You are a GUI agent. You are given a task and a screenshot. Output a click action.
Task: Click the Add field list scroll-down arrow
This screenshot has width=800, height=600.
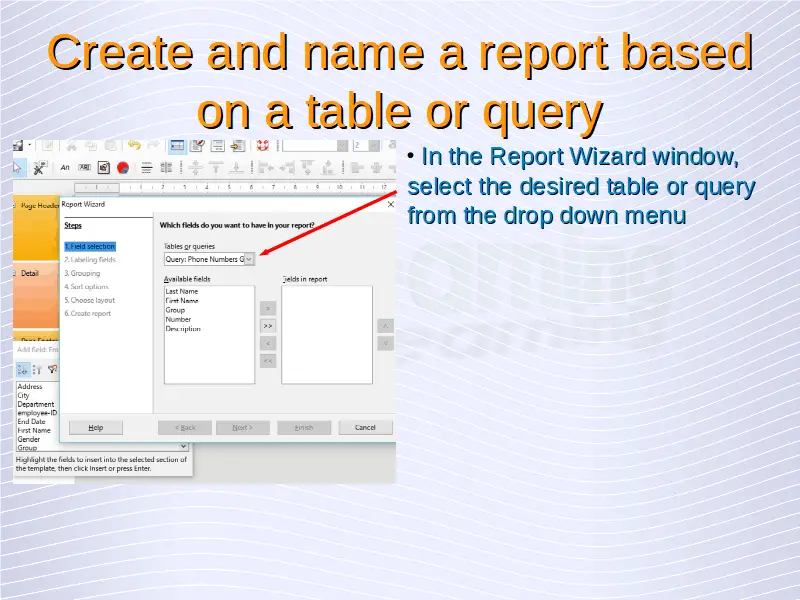(183, 446)
